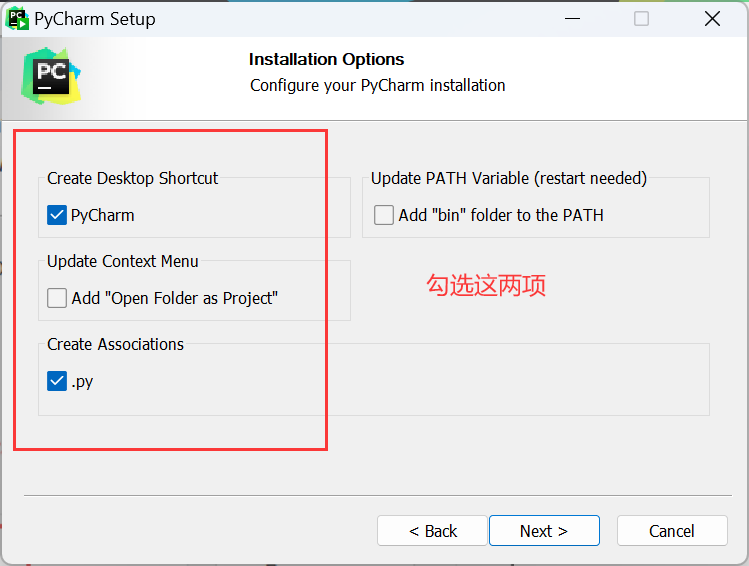
Task: Untick the .py association checkbox
Action: click(57, 381)
